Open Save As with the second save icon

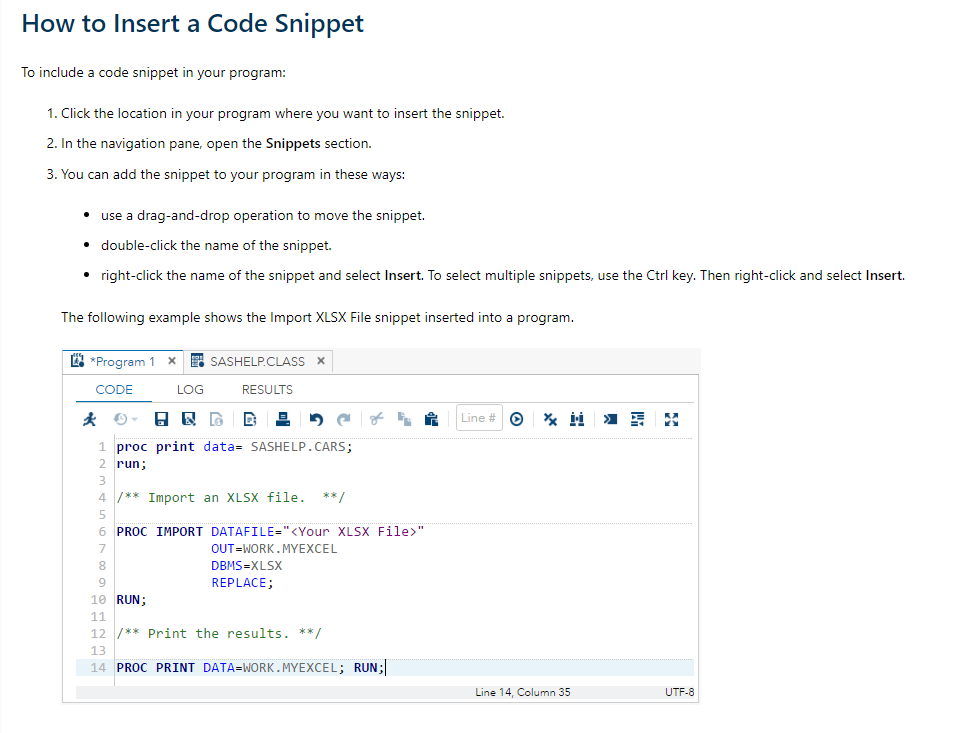(188, 418)
